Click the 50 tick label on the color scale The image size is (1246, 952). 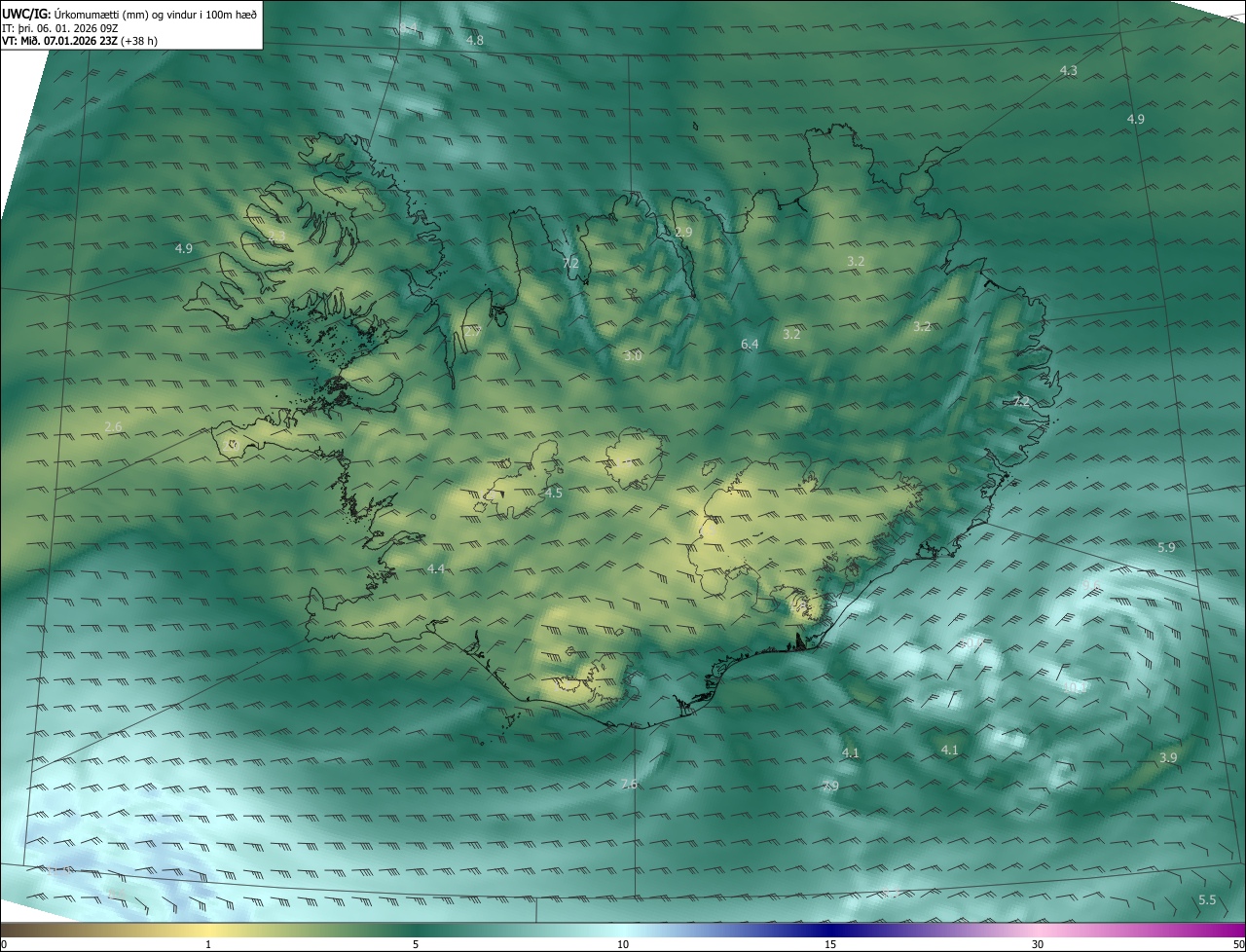tap(1238, 944)
